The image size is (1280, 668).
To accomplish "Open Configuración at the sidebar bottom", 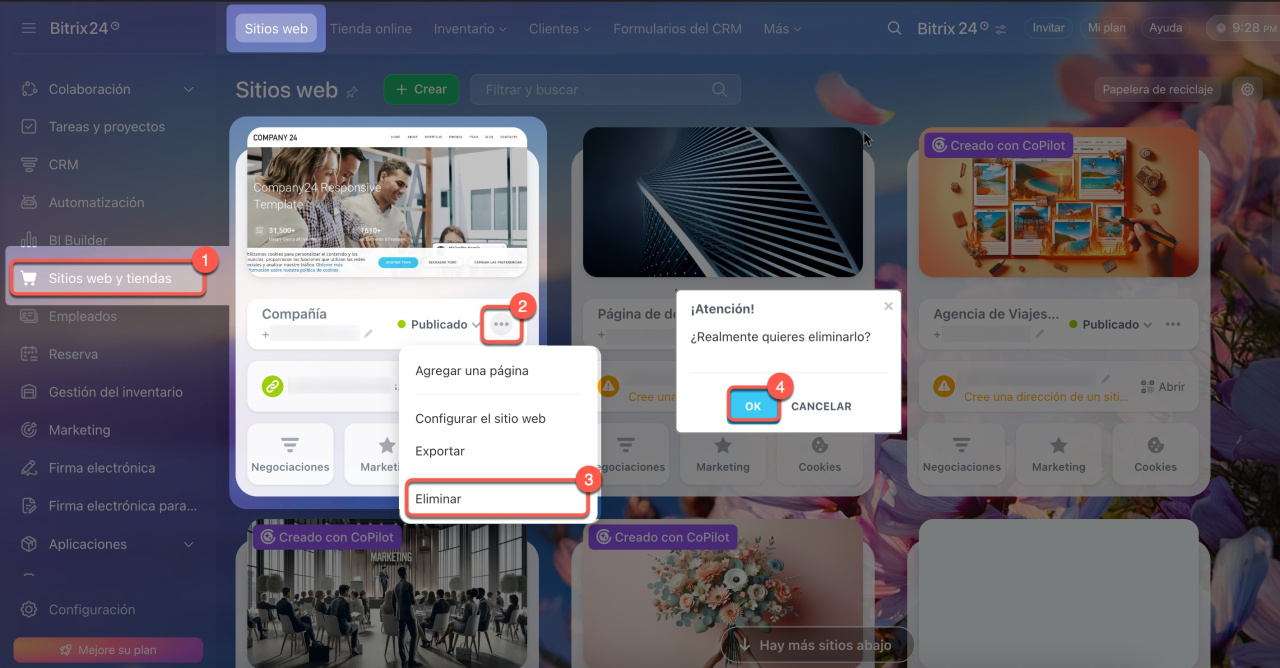I will [x=92, y=610].
